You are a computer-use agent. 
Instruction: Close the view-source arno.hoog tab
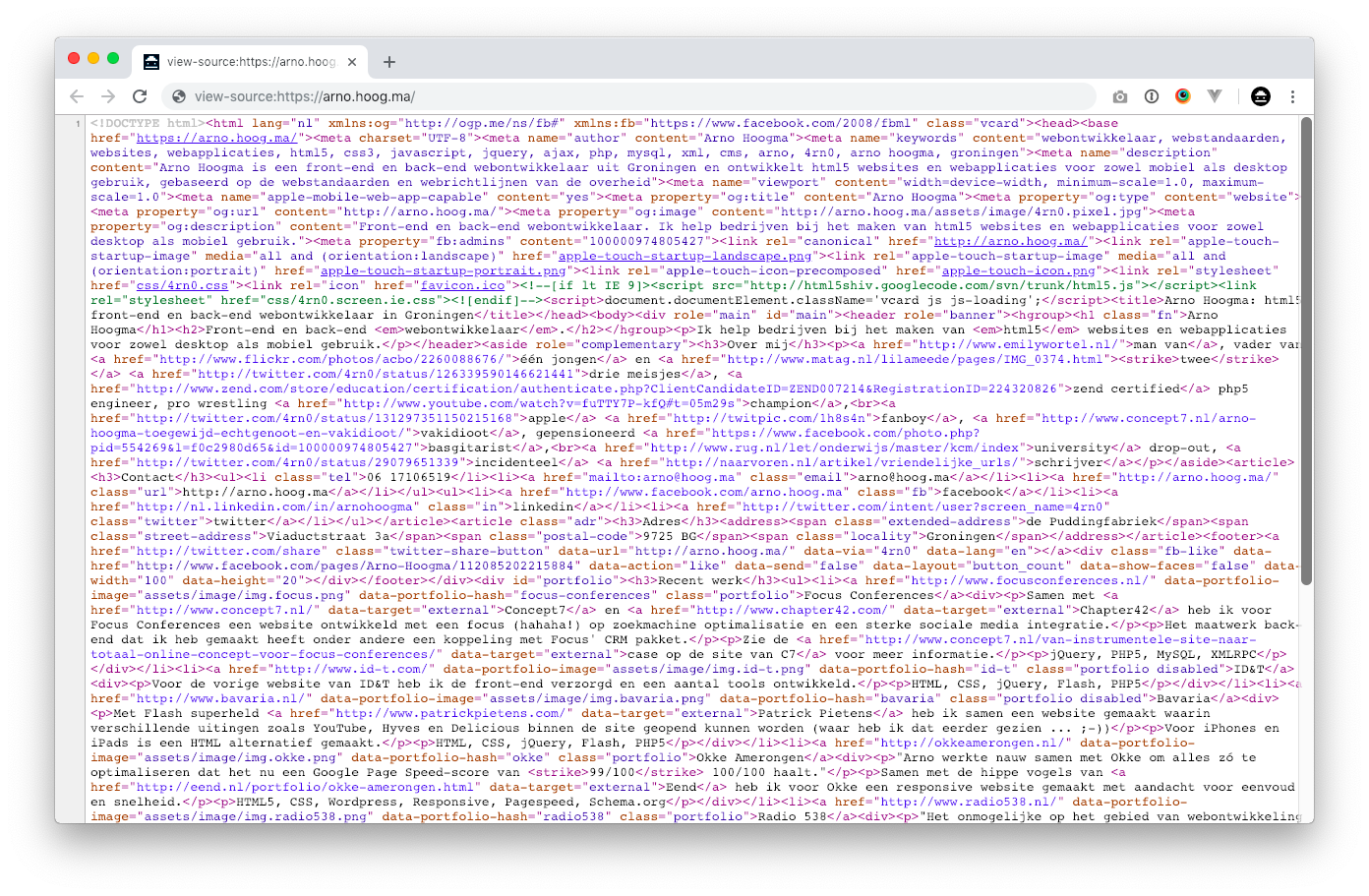pyautogui.click(x=352, y=62)
